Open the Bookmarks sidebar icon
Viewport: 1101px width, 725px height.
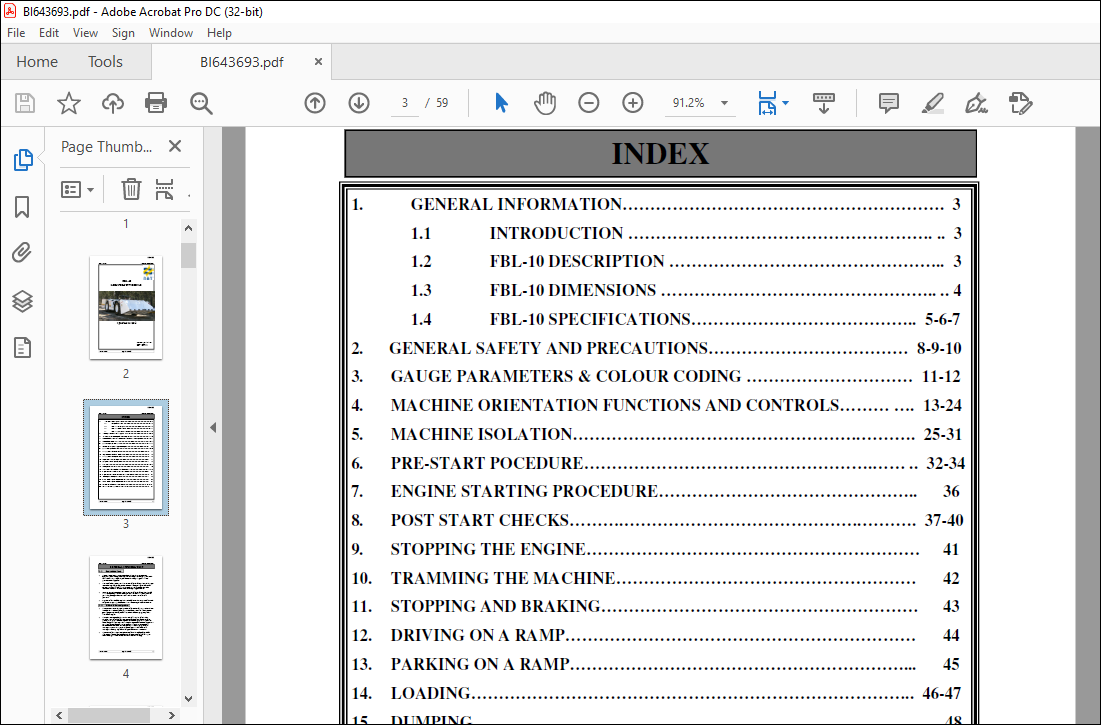pyautogui.click(x=22, y=207)
